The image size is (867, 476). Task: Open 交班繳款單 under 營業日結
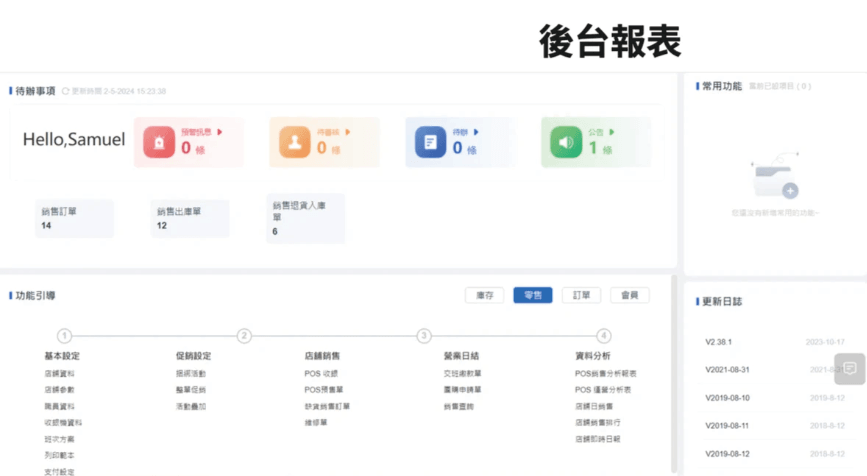click(x=462, y=374)
